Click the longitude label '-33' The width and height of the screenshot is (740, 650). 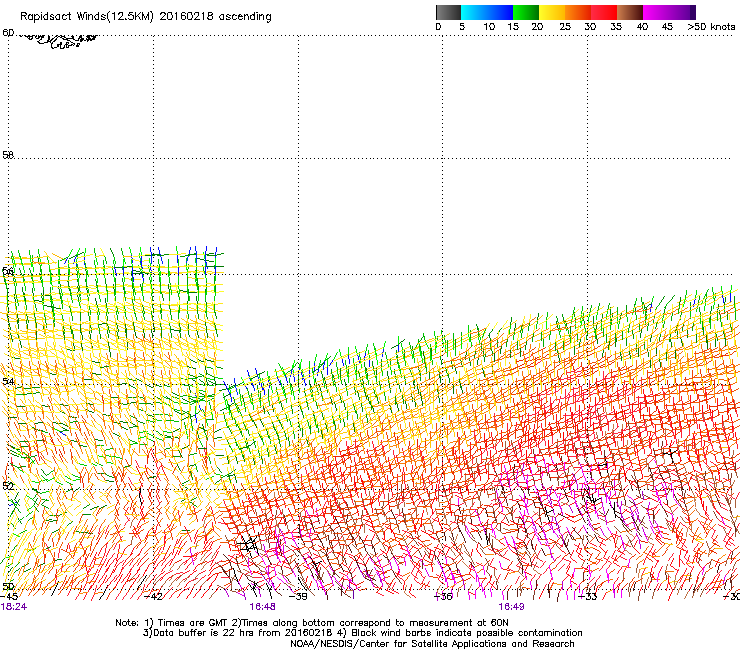pos(587,597)
